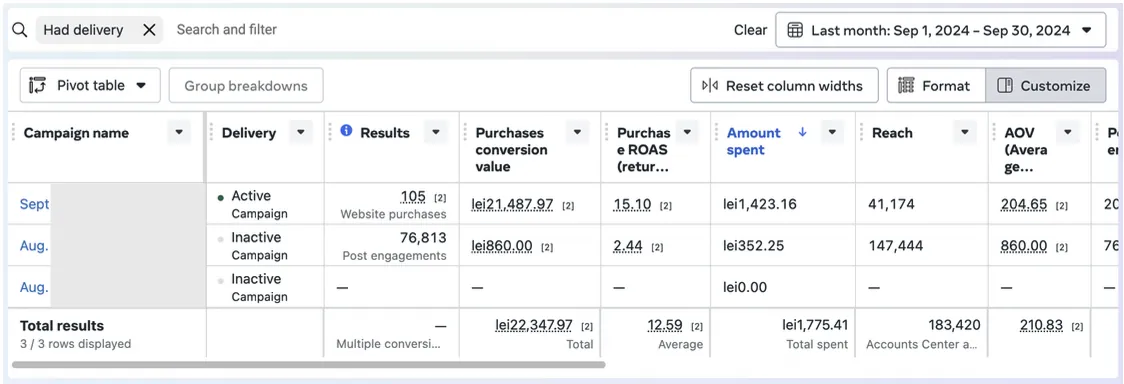The width and height of the screenshot is (1124, 384).
Task: Open the Sept campaign link
Action: click(34, 204)
